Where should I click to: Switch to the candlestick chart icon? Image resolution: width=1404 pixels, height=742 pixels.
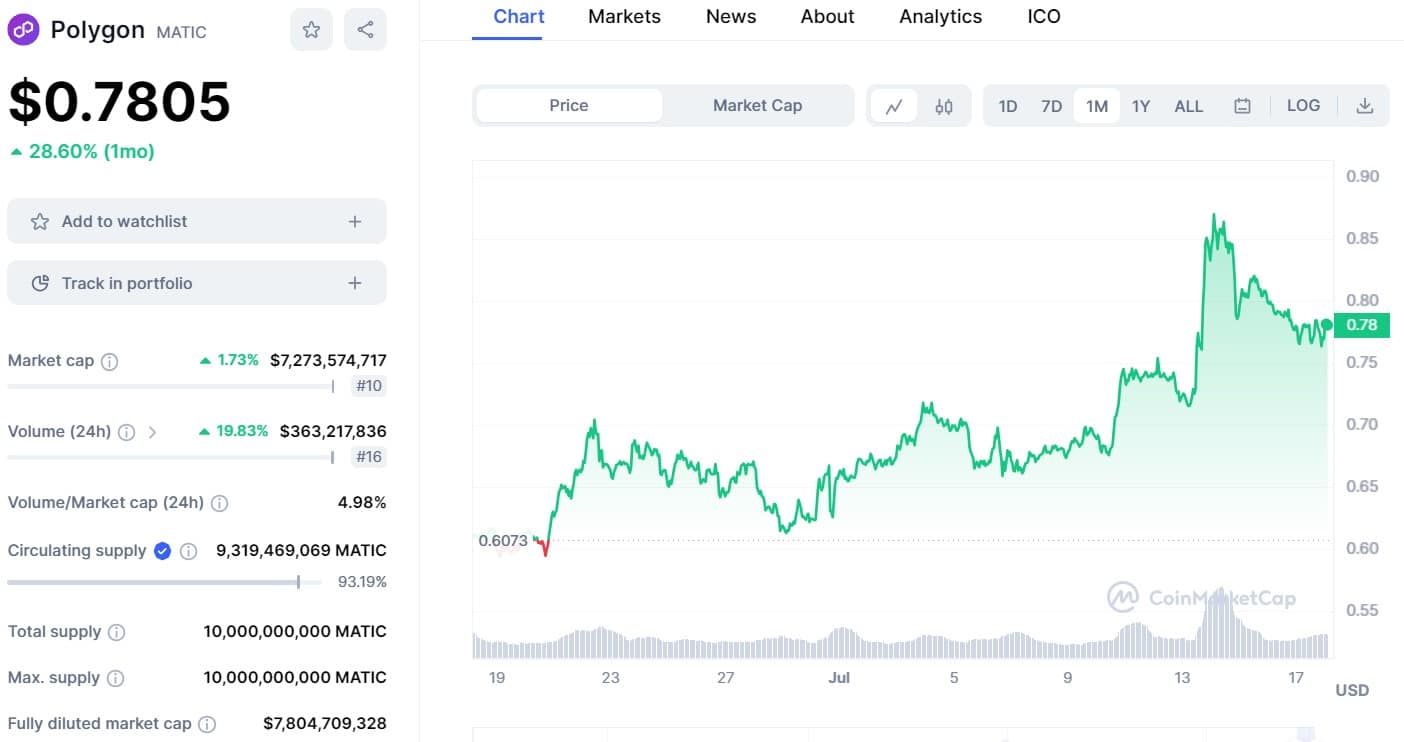(944, 106)
